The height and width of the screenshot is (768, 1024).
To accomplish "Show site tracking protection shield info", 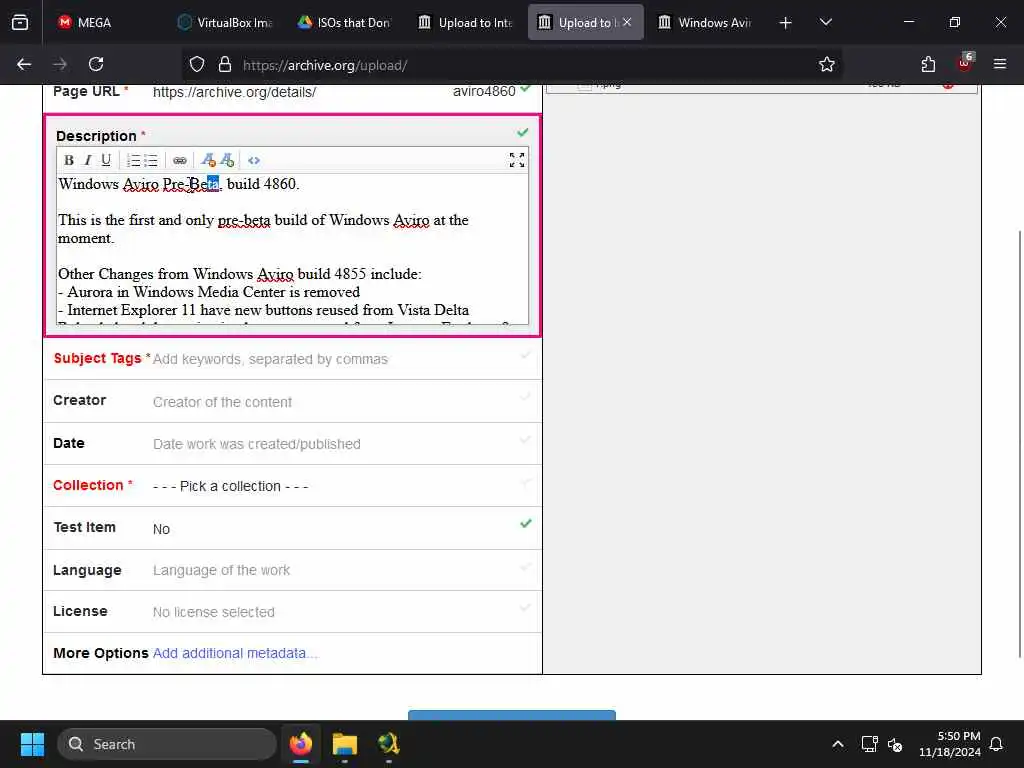I will pos(197,64).
